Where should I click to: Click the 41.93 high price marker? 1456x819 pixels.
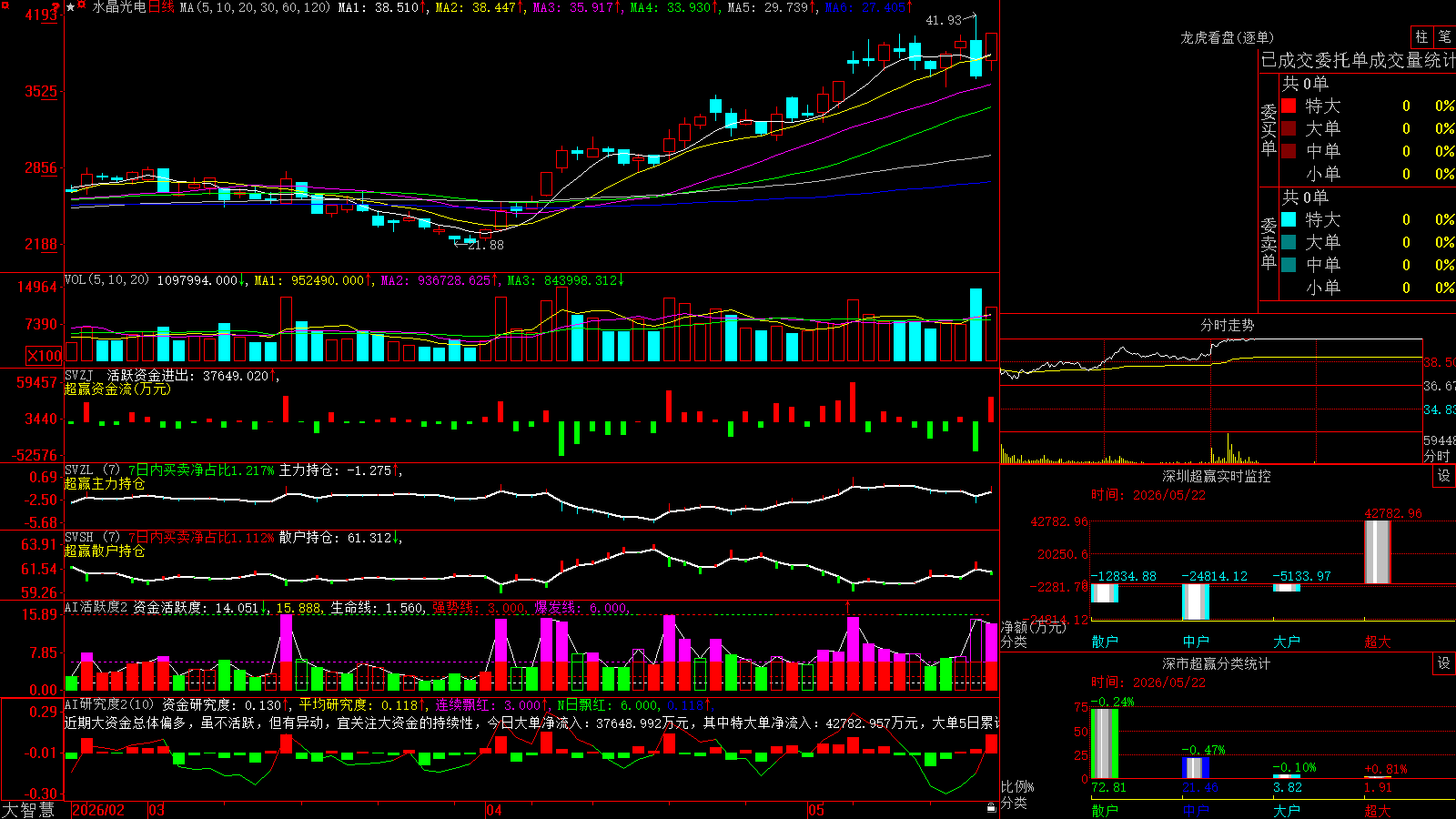(x=944, y=20)
